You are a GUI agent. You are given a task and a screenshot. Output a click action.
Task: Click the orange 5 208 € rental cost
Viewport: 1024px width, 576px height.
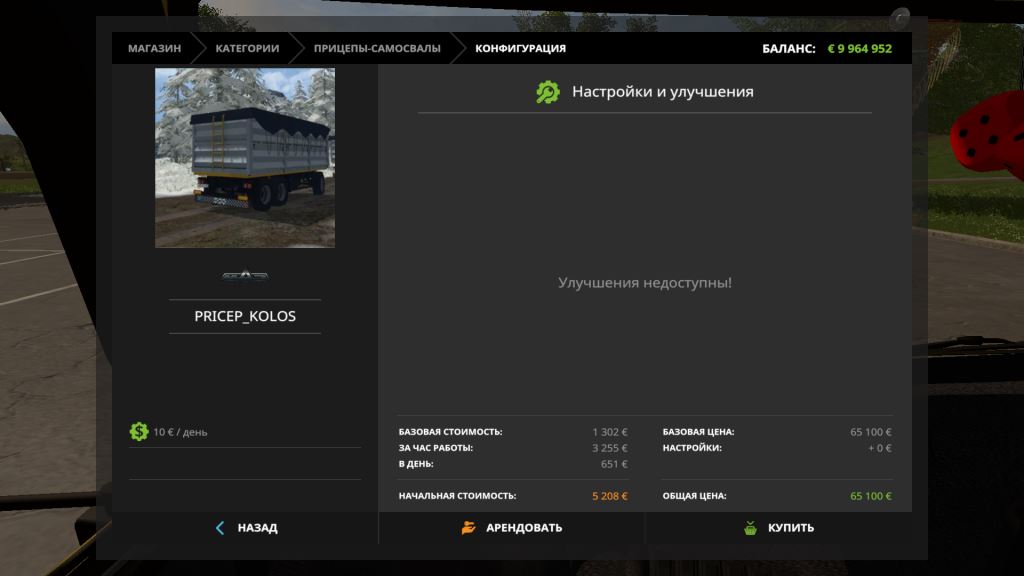[x=609, y=496]
